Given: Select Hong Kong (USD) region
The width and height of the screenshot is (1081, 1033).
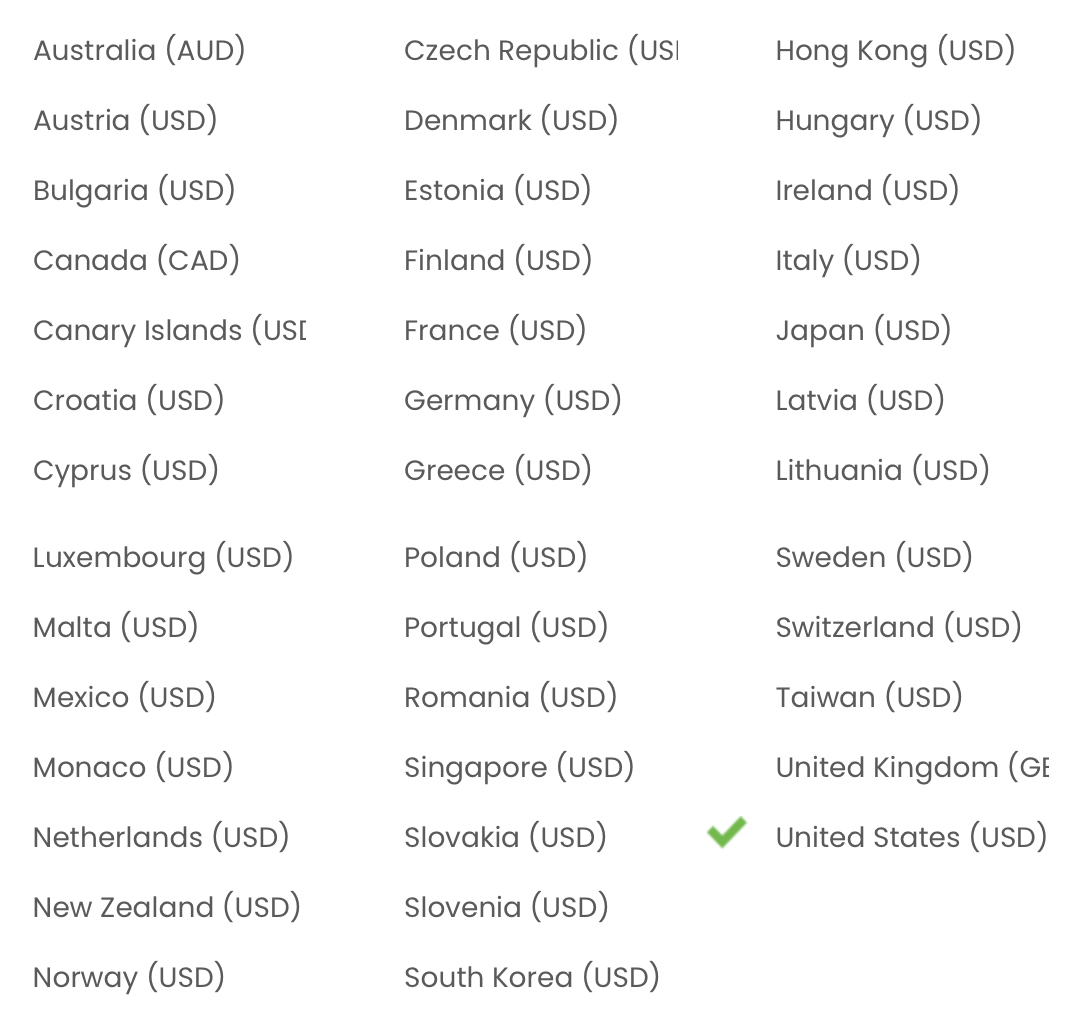Looking at the screenshot, I should (894, 50).
